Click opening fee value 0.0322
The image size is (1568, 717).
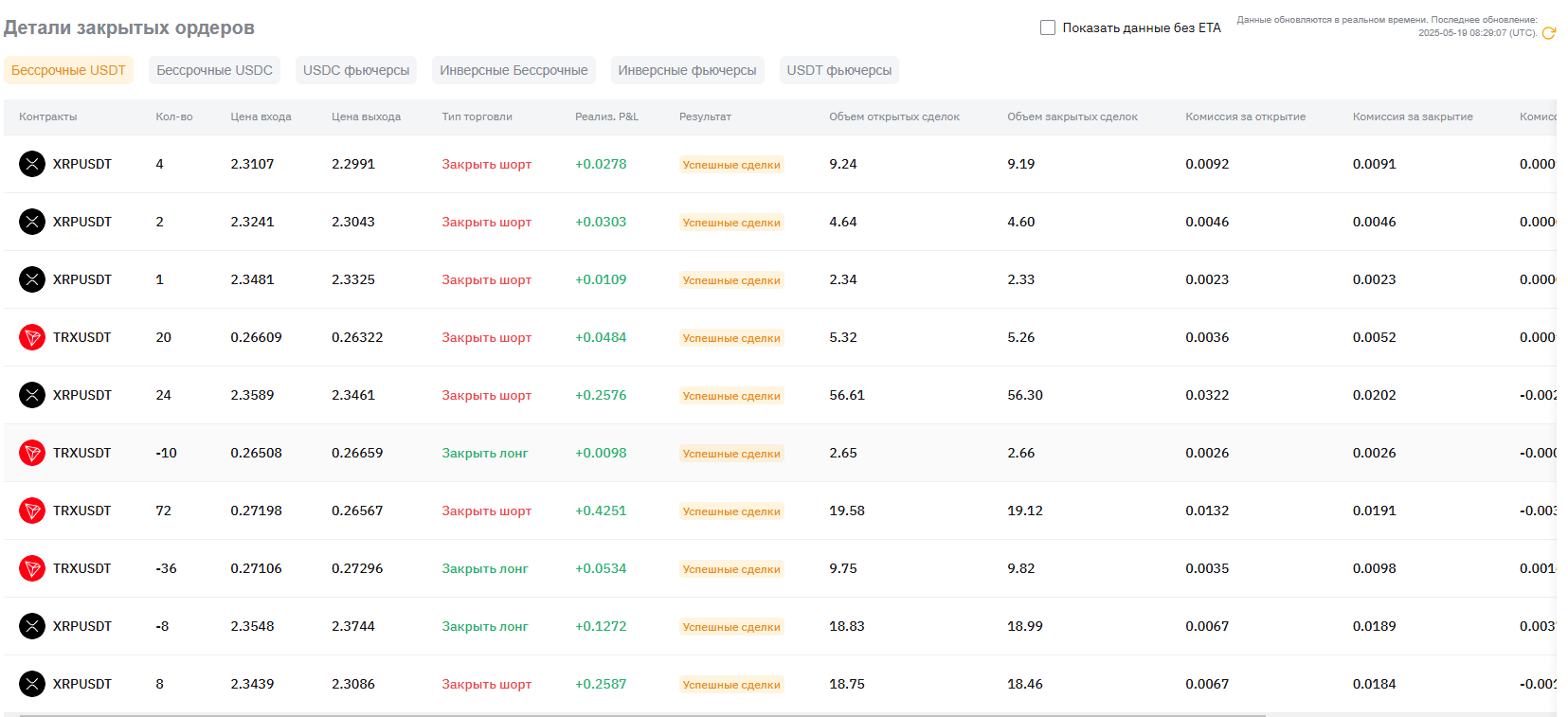(x=1207, y=395)
